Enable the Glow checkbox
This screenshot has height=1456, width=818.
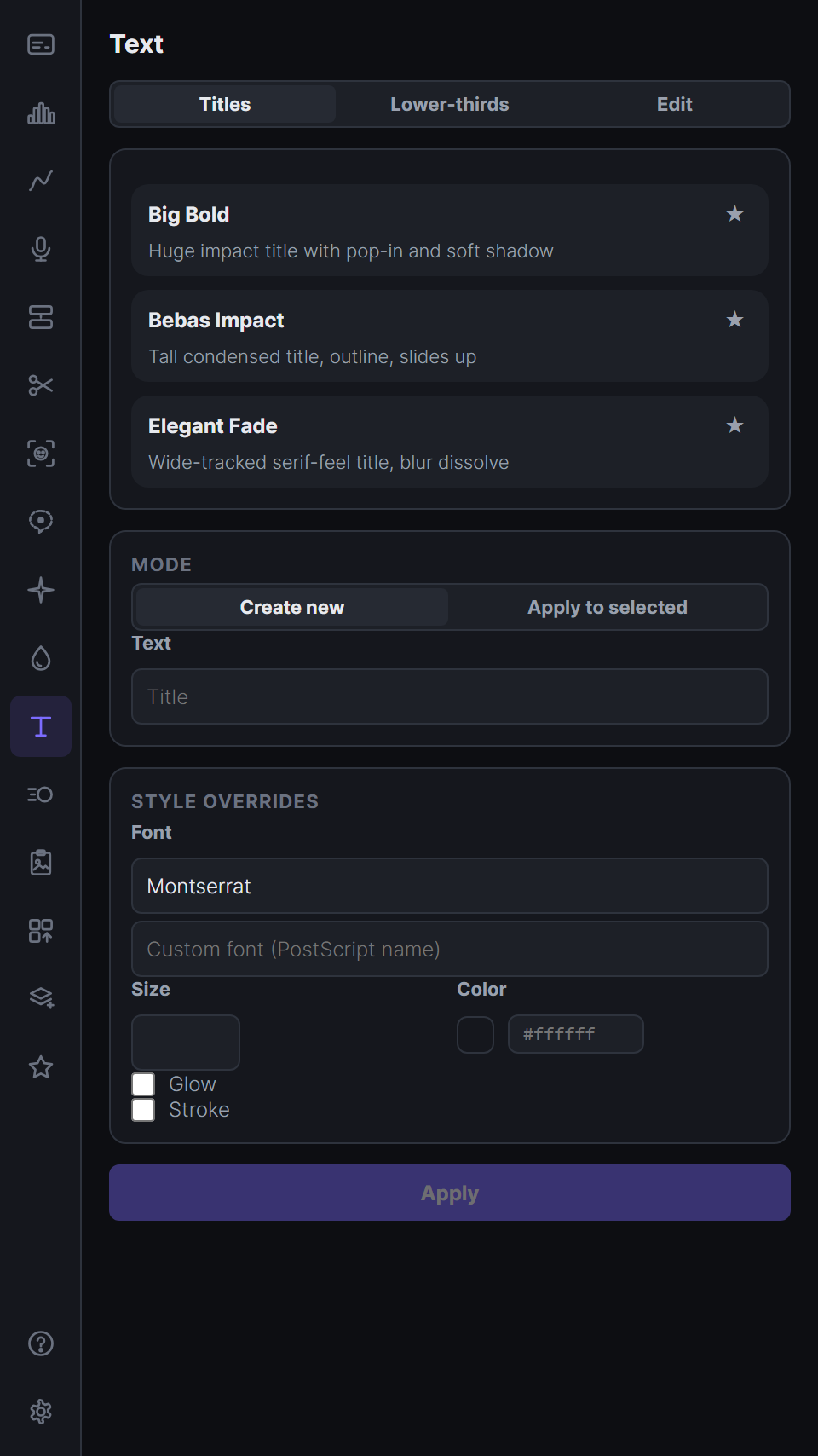143,1084
